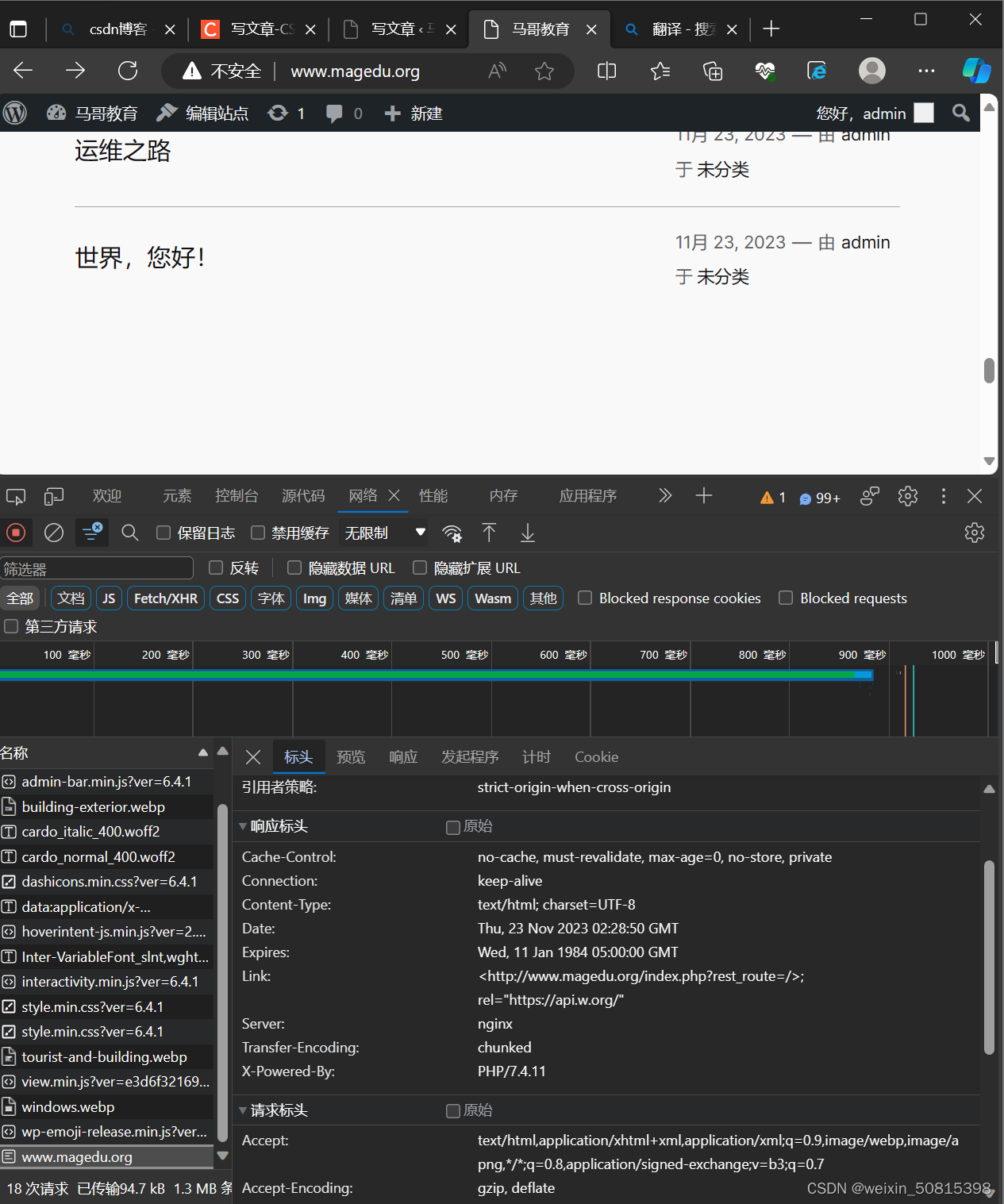Open Copilot in the browser toolbar
The width and height of the screenshot is (1004, 1204).
[x=976, y=71]
